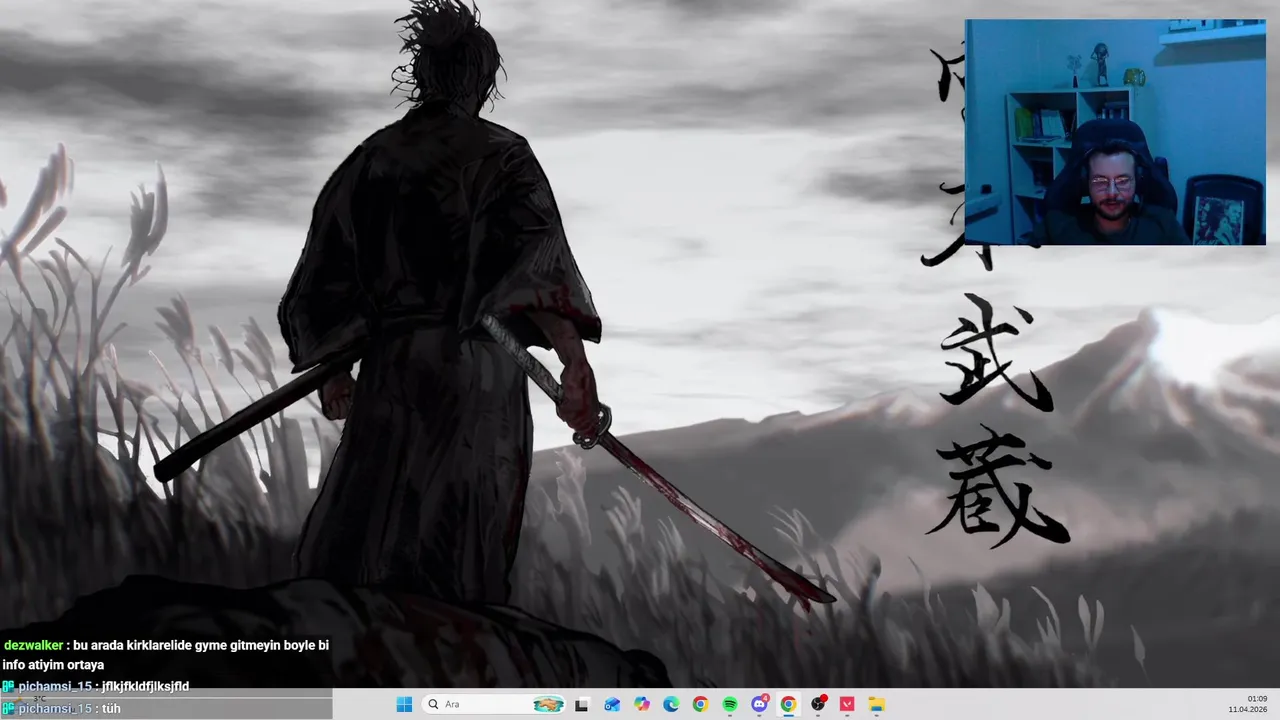Click dezwalker's message about kirklareli gym

pyautogui.click(x=166, y=655)
